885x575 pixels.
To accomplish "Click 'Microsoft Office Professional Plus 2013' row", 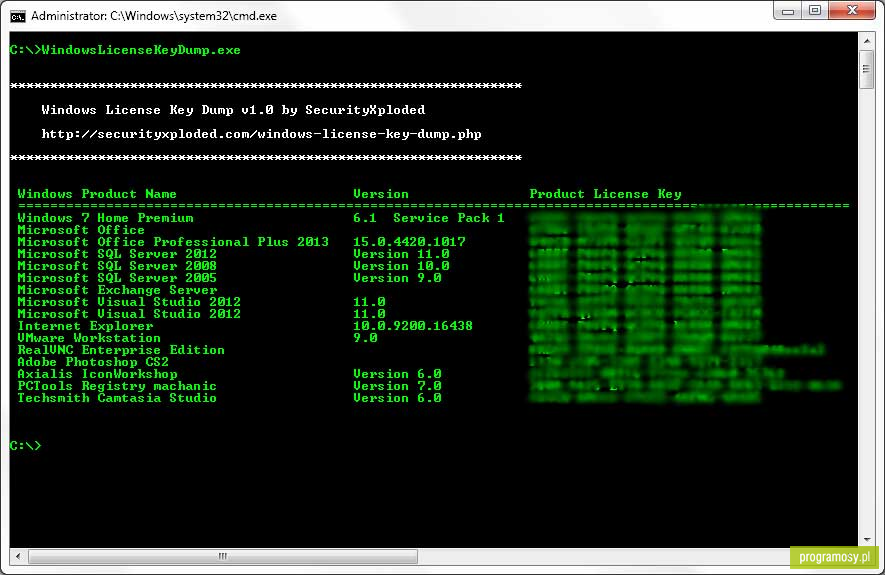I will click(173, 242).
